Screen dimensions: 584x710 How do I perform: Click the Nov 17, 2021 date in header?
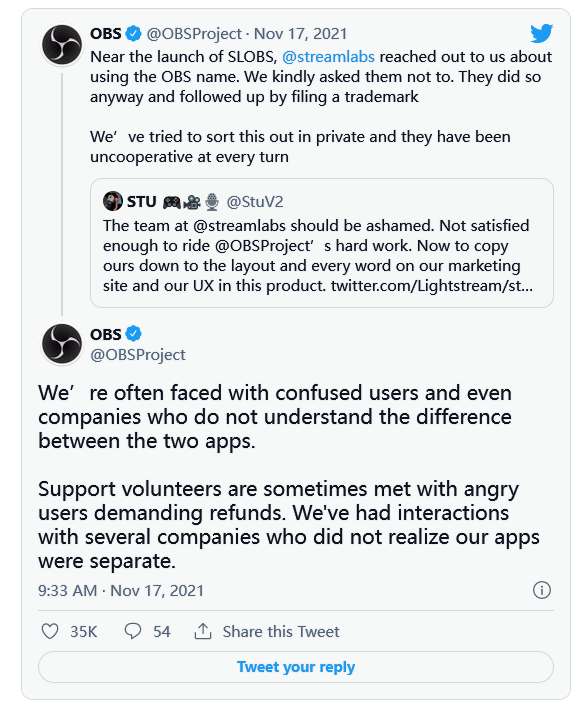point(301,34)
